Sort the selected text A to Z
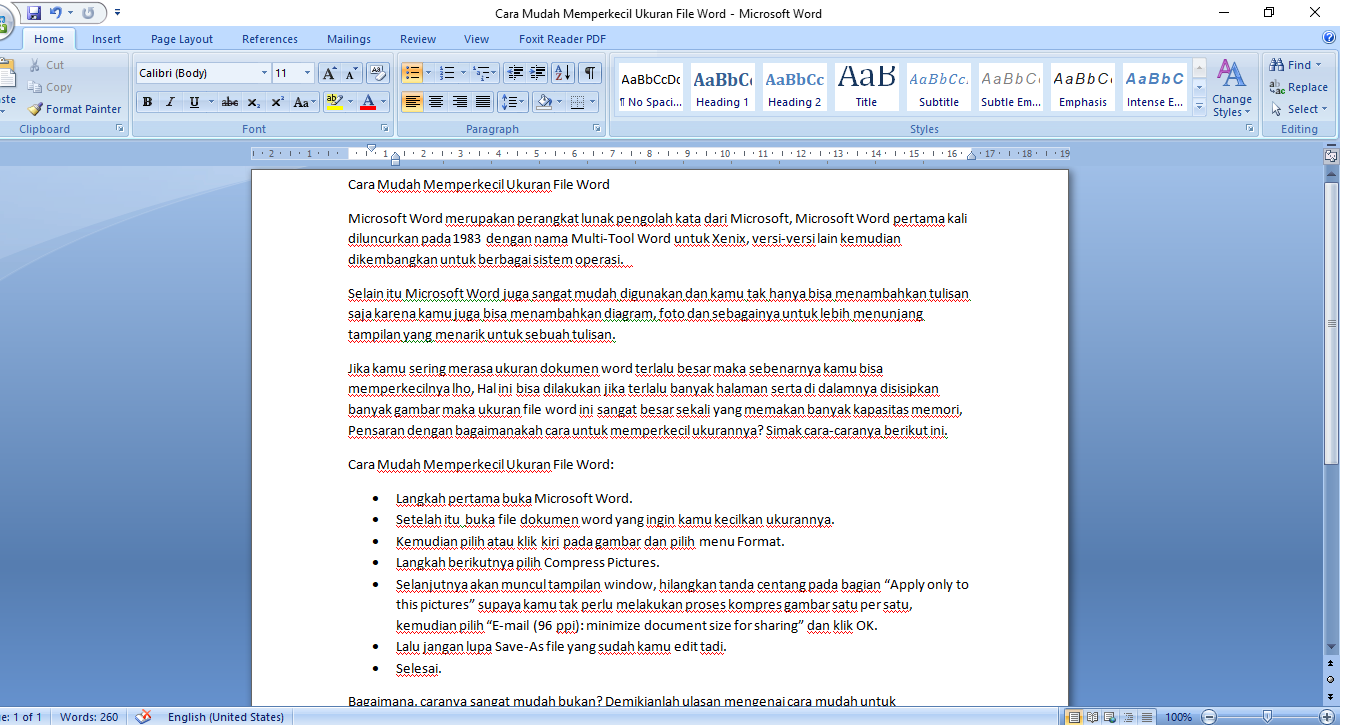The width and height of the screenshot is (1346, 725). click(563, 73)
